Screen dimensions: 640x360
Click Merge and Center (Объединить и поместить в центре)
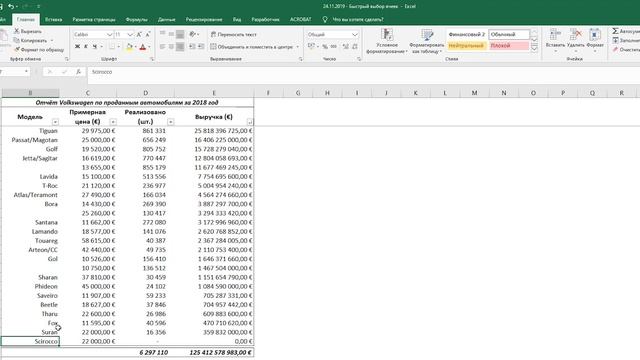coord(251,47)
